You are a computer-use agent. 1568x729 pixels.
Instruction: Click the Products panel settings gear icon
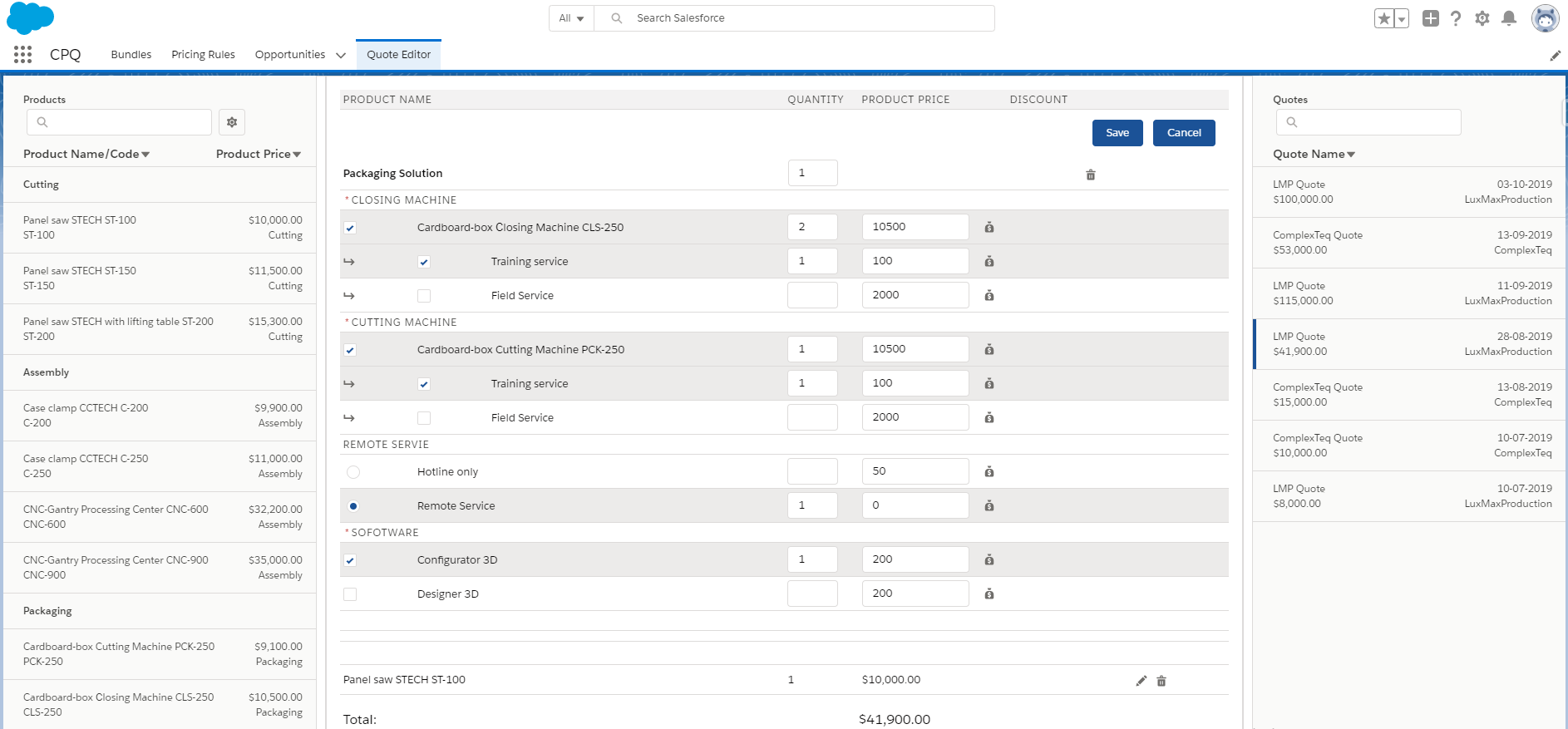(232, 122)
